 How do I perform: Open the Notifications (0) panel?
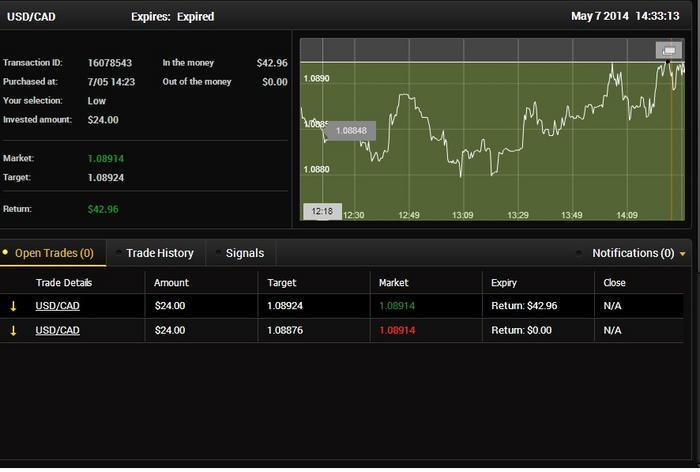click(x=632, y=254)
